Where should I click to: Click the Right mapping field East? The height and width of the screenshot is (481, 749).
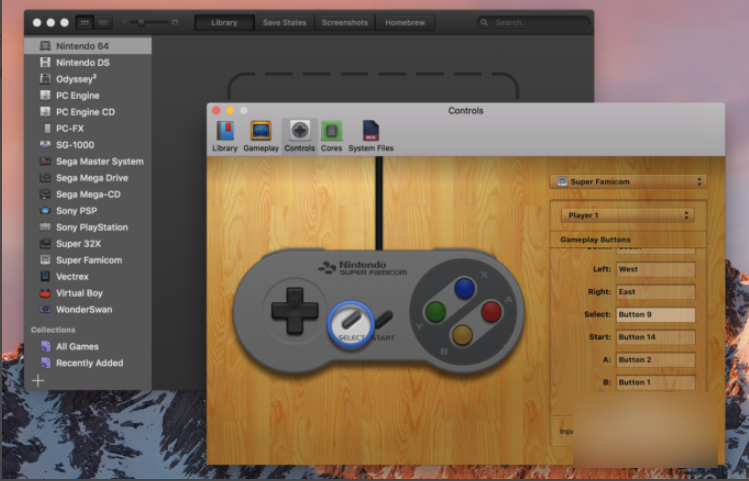point(655,292)
